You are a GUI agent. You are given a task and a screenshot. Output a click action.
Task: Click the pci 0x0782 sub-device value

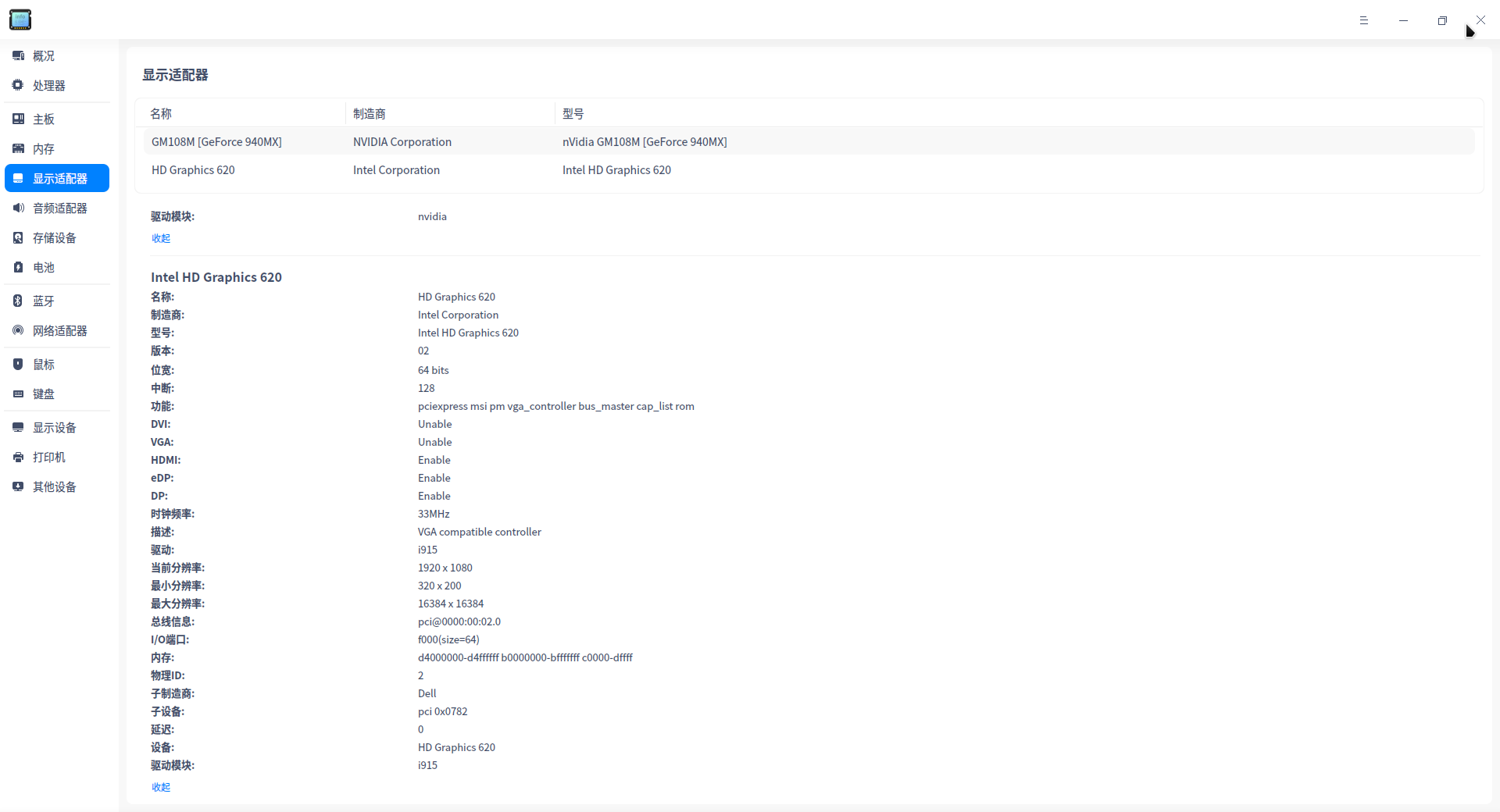pos(443,711)
